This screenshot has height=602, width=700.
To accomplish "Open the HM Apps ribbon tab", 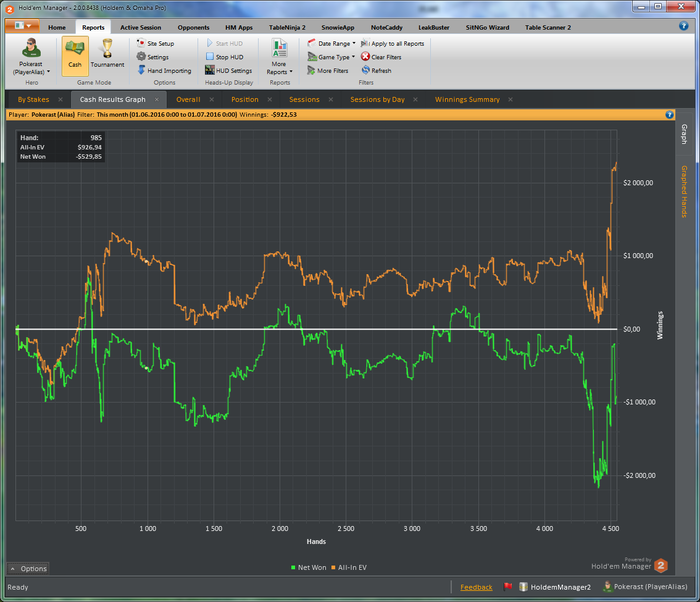I will pyautogui.click(x=239, y=27).
